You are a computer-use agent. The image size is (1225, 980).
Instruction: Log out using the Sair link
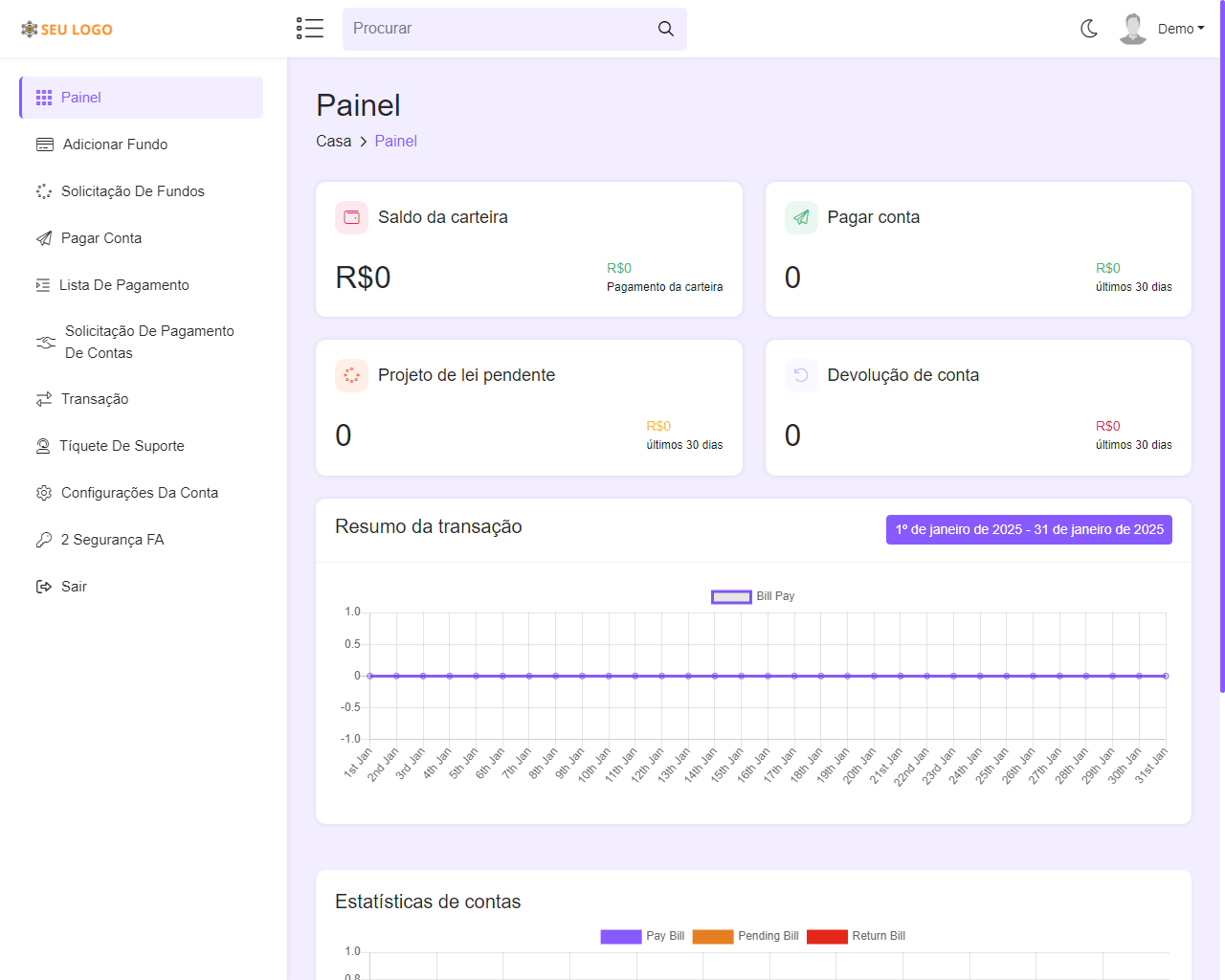[73, 587]
